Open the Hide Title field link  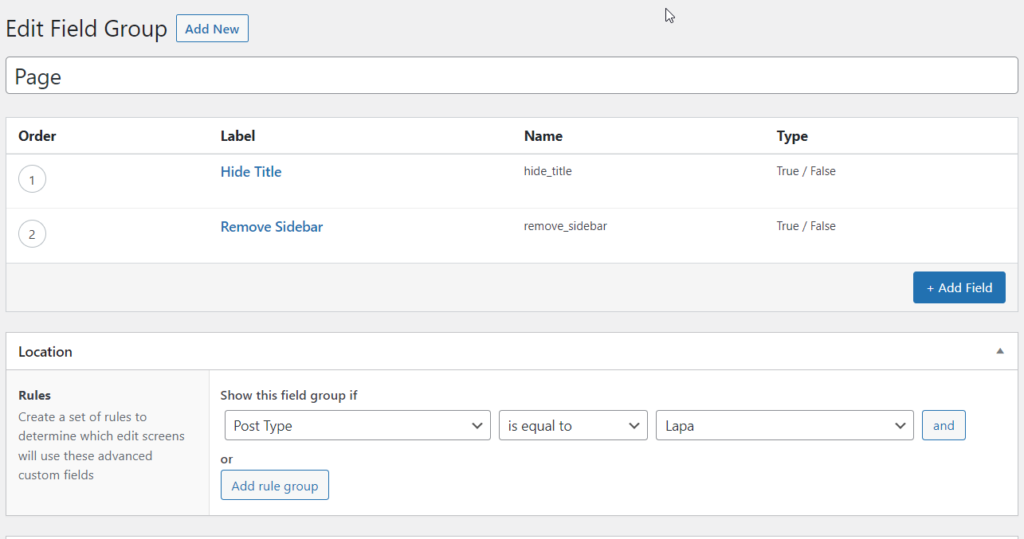251,172
